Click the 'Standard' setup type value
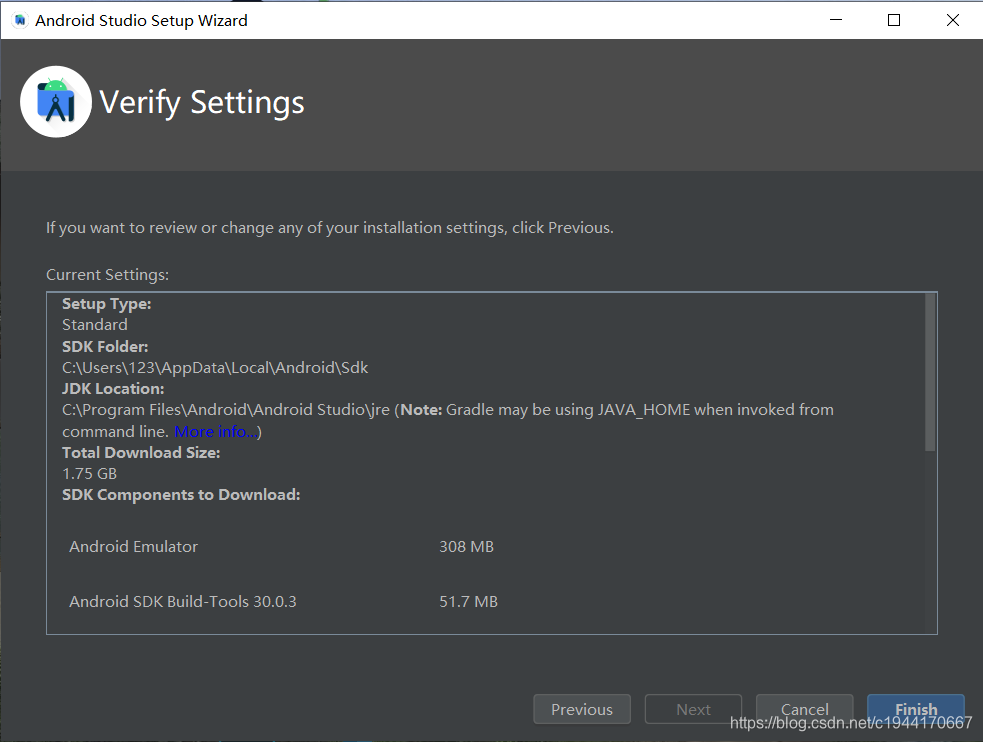The height and width of the screenshot is (742, 983). (x=95, y=325)
